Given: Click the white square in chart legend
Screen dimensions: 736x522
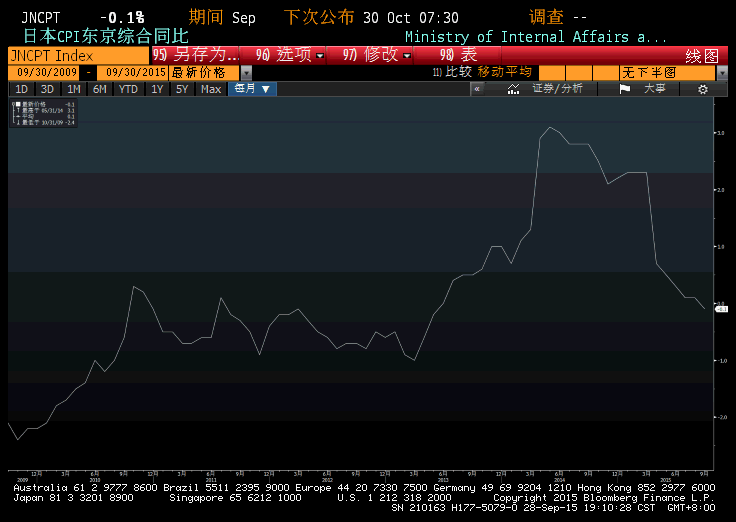Looking at the screenshot, I should (16, 104).
